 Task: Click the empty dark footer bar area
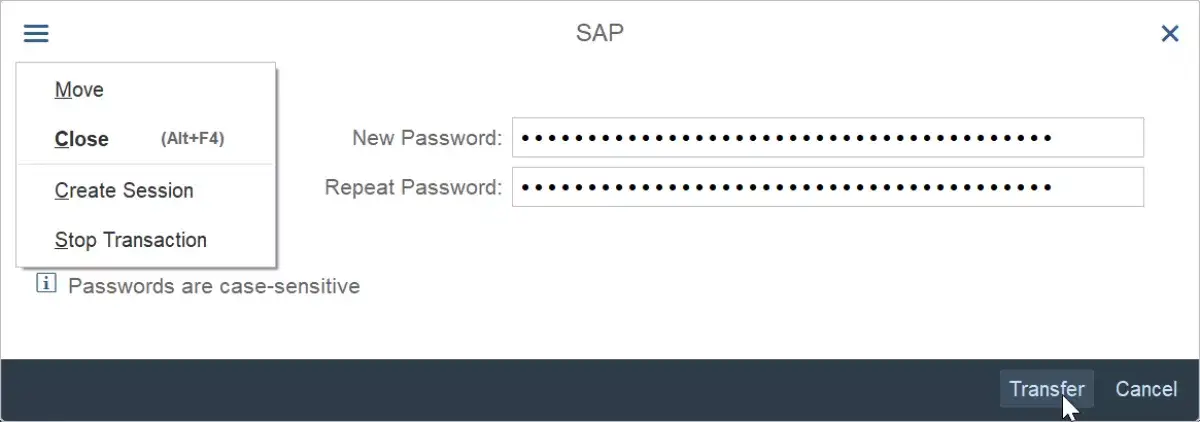[500, 390]
